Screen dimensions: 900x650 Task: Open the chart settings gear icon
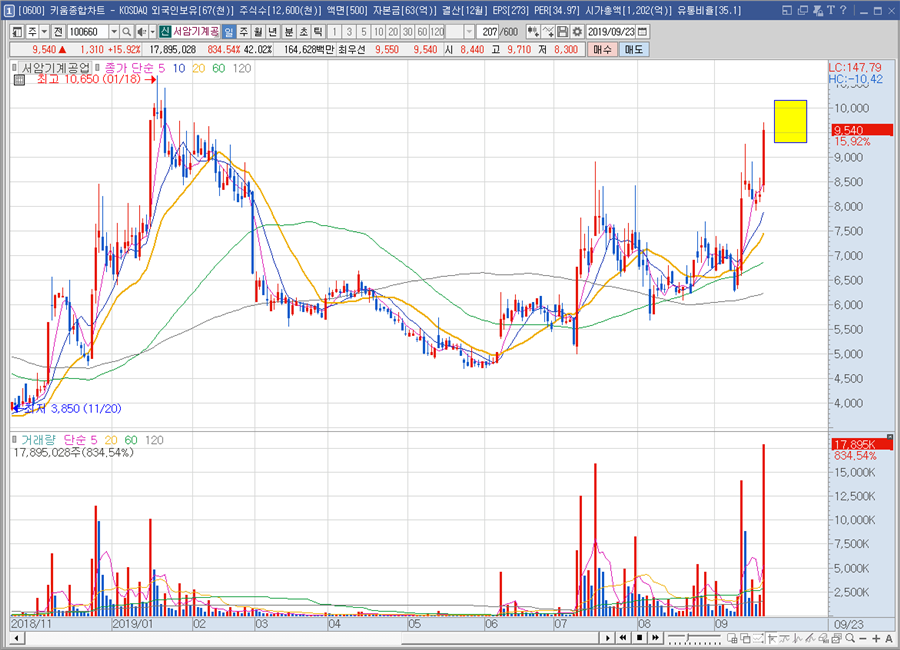577,32
